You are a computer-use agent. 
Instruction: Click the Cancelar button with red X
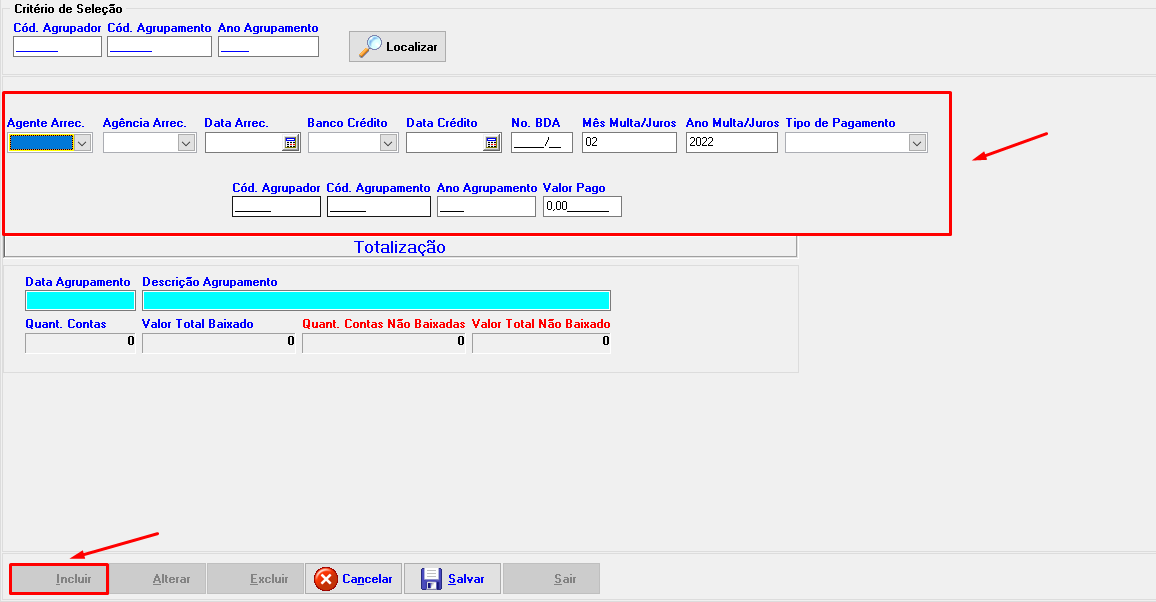point(353,579)
